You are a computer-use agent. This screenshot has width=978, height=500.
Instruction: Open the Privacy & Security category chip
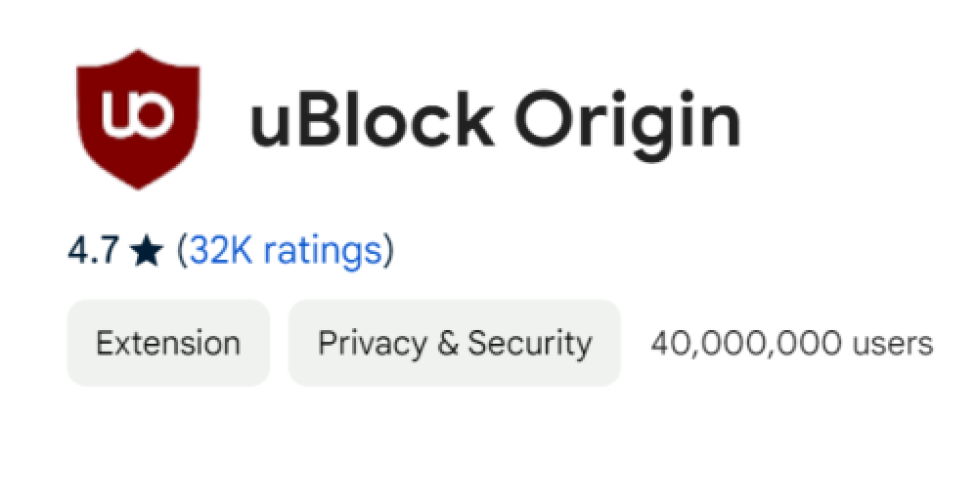click(454, 343)
